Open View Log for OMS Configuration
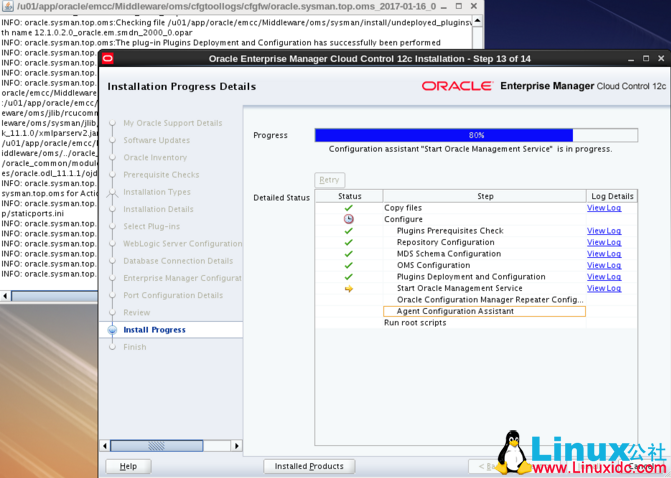 (604, 265)
